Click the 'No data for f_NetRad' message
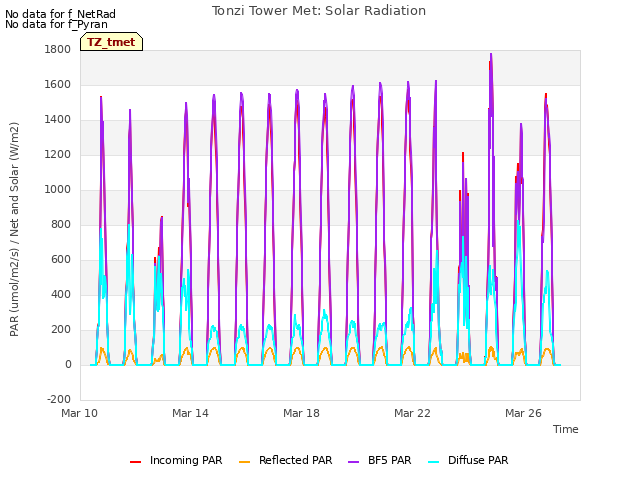The width and height of the screenshot is (640, 480). [x=60, y=14]
